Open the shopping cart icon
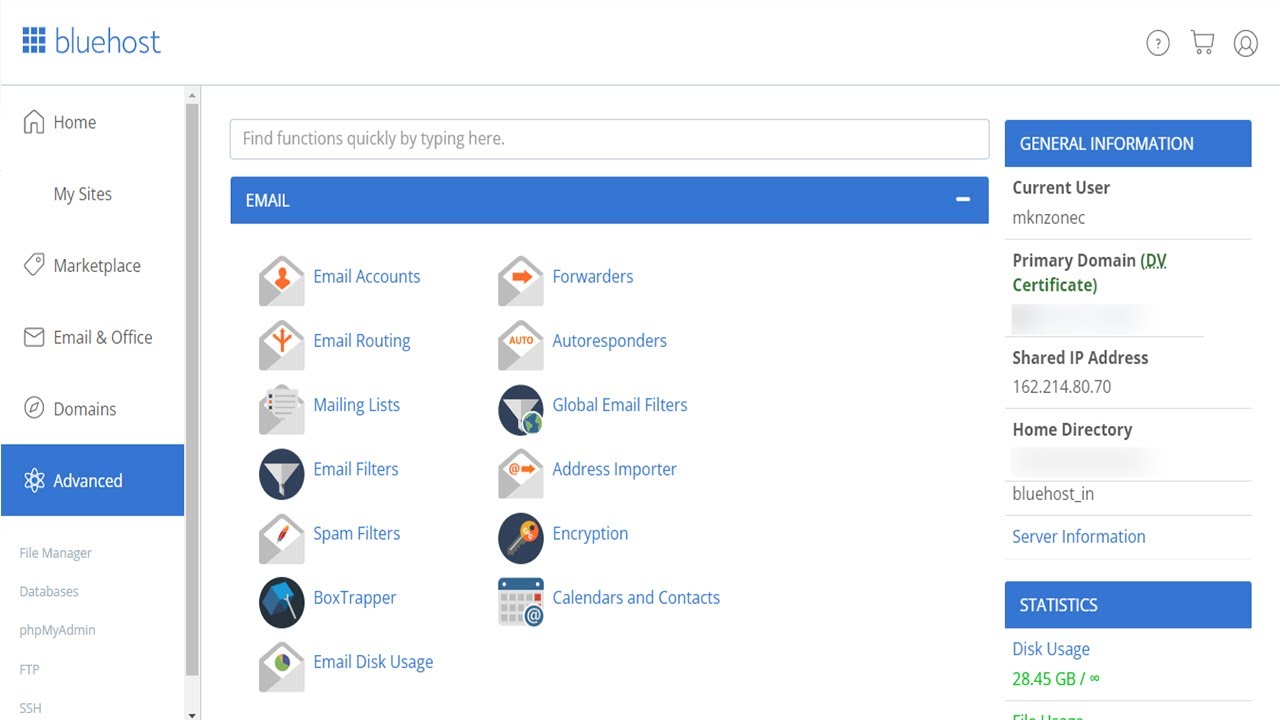 [x=1202, y=43]
